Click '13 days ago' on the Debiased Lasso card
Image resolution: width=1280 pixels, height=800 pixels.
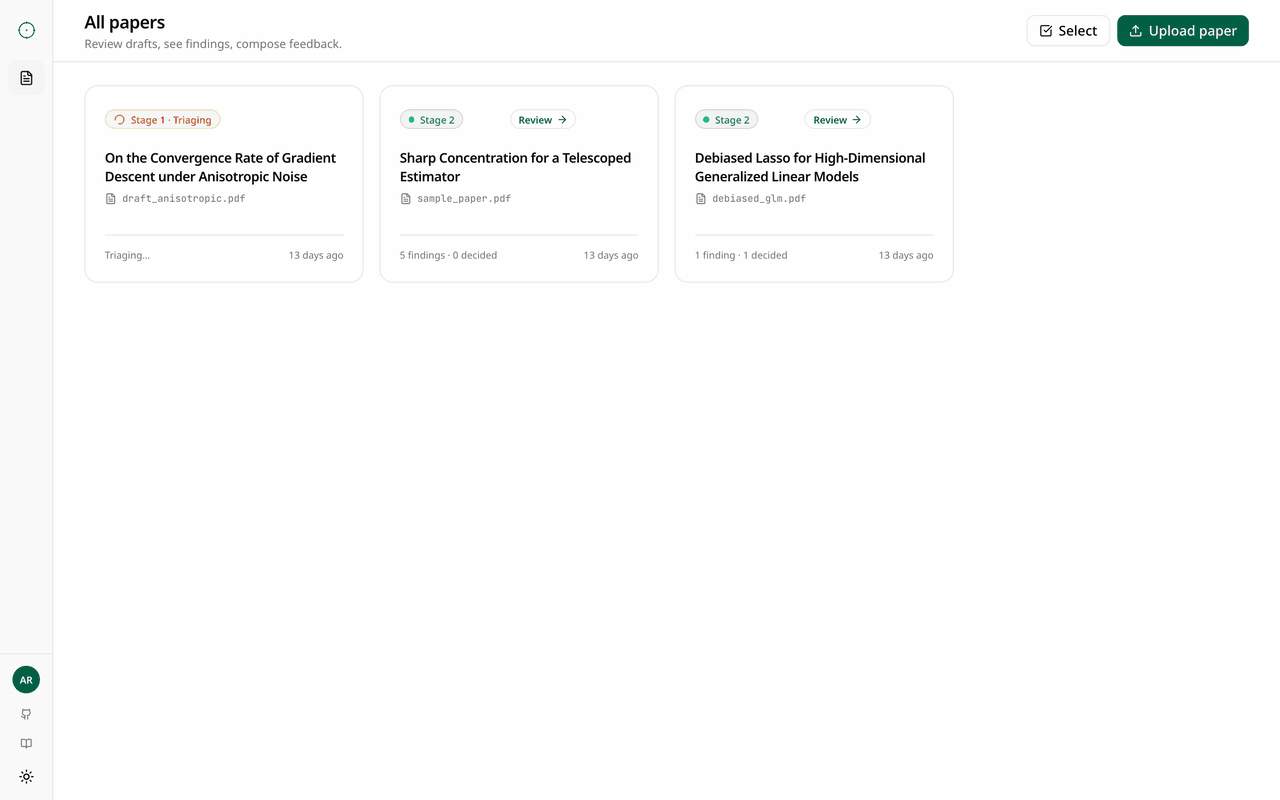[x=906, y=256]
